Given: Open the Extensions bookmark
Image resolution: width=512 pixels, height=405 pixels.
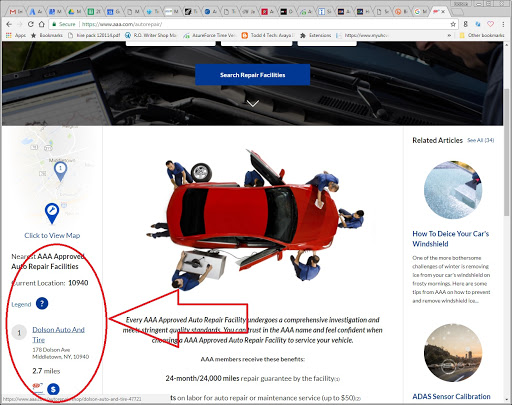Looking at the screenshot, I should click(316, 35).
